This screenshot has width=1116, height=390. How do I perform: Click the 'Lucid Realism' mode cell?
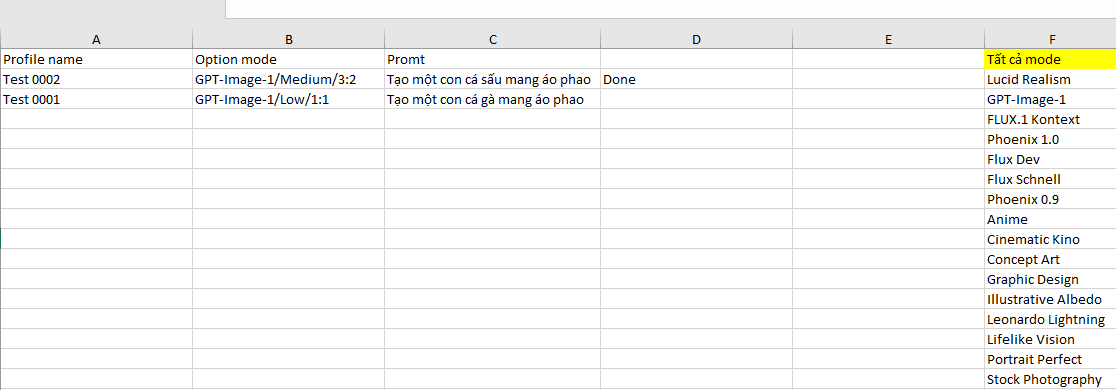click(1051, 80)
